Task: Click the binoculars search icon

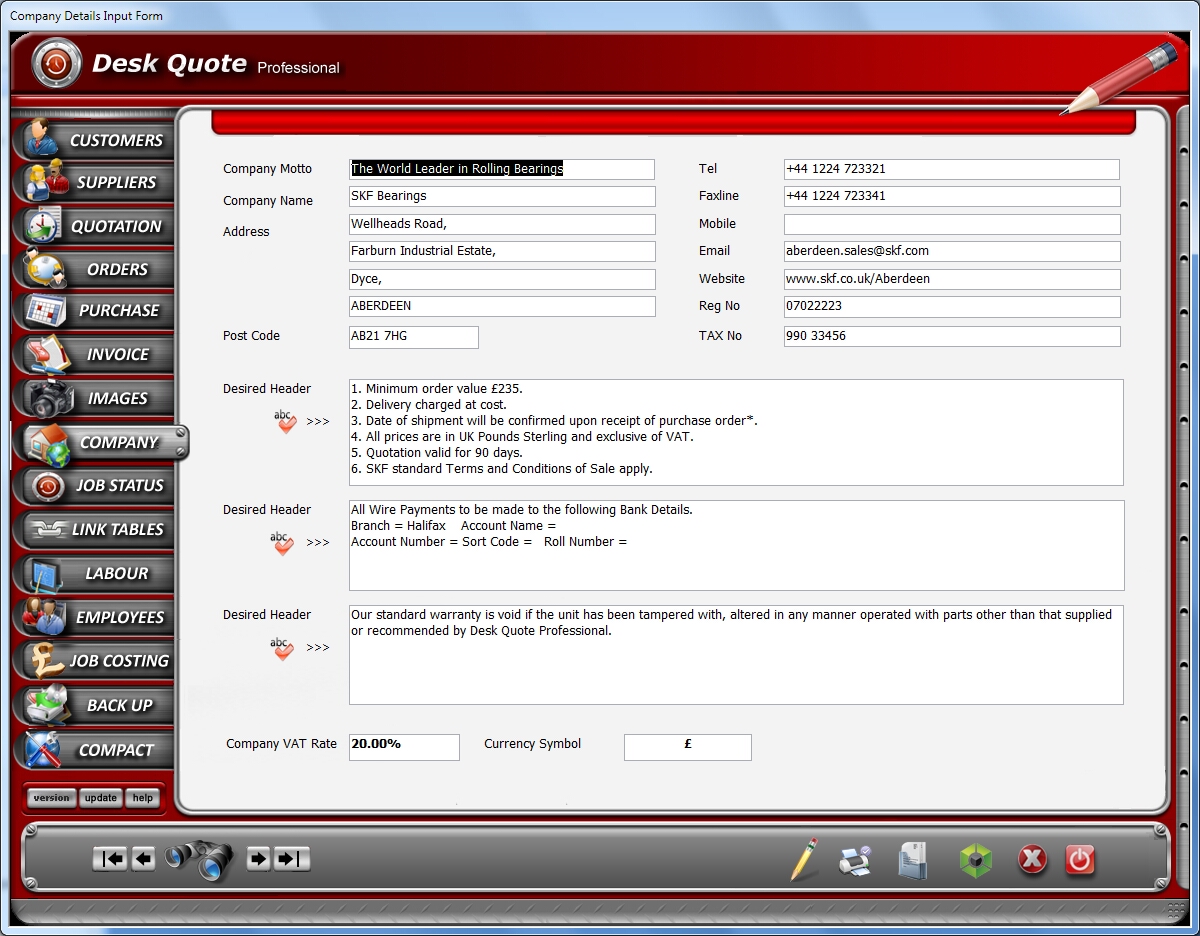Action: 198,859
